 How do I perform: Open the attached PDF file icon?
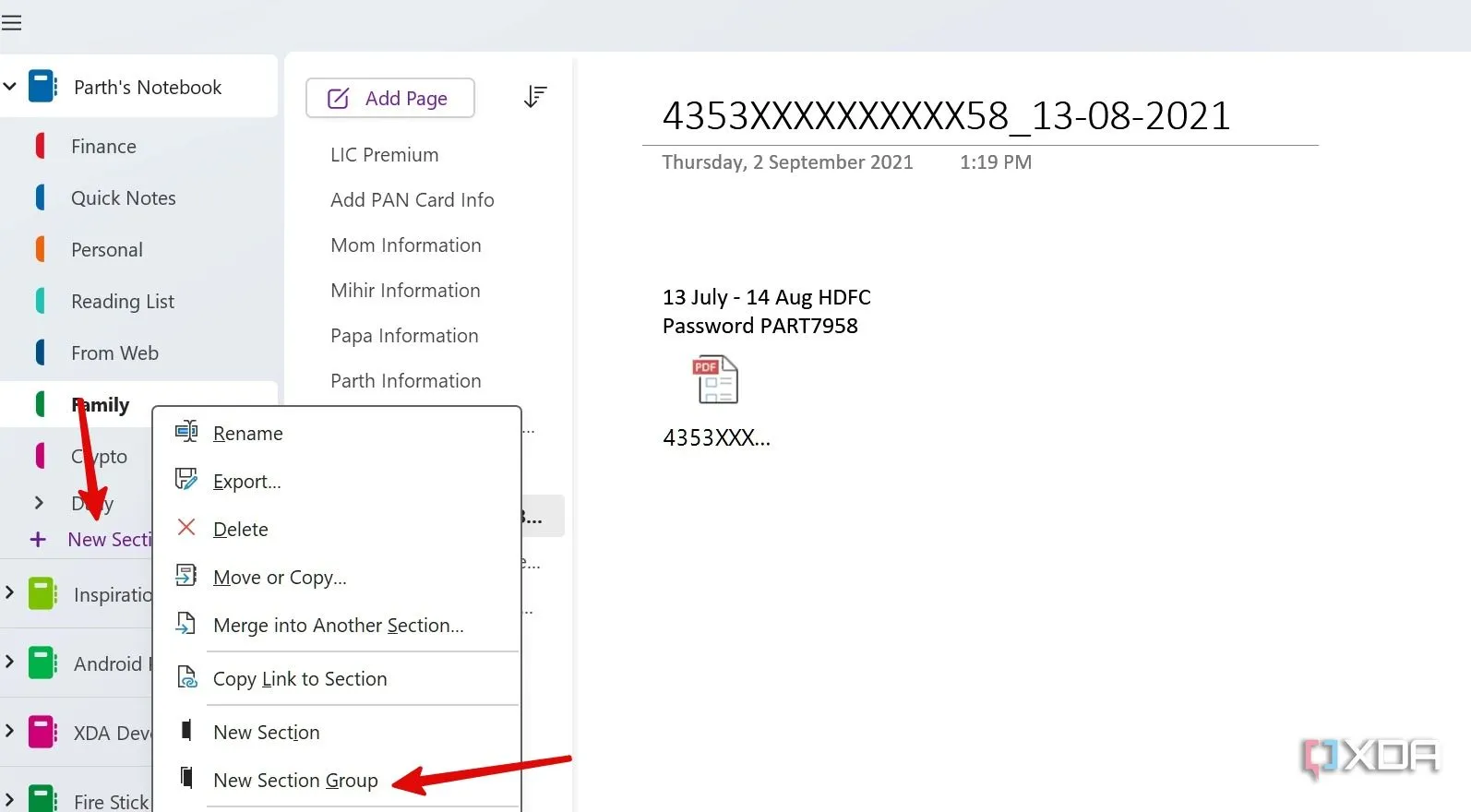tap(716, 379)
